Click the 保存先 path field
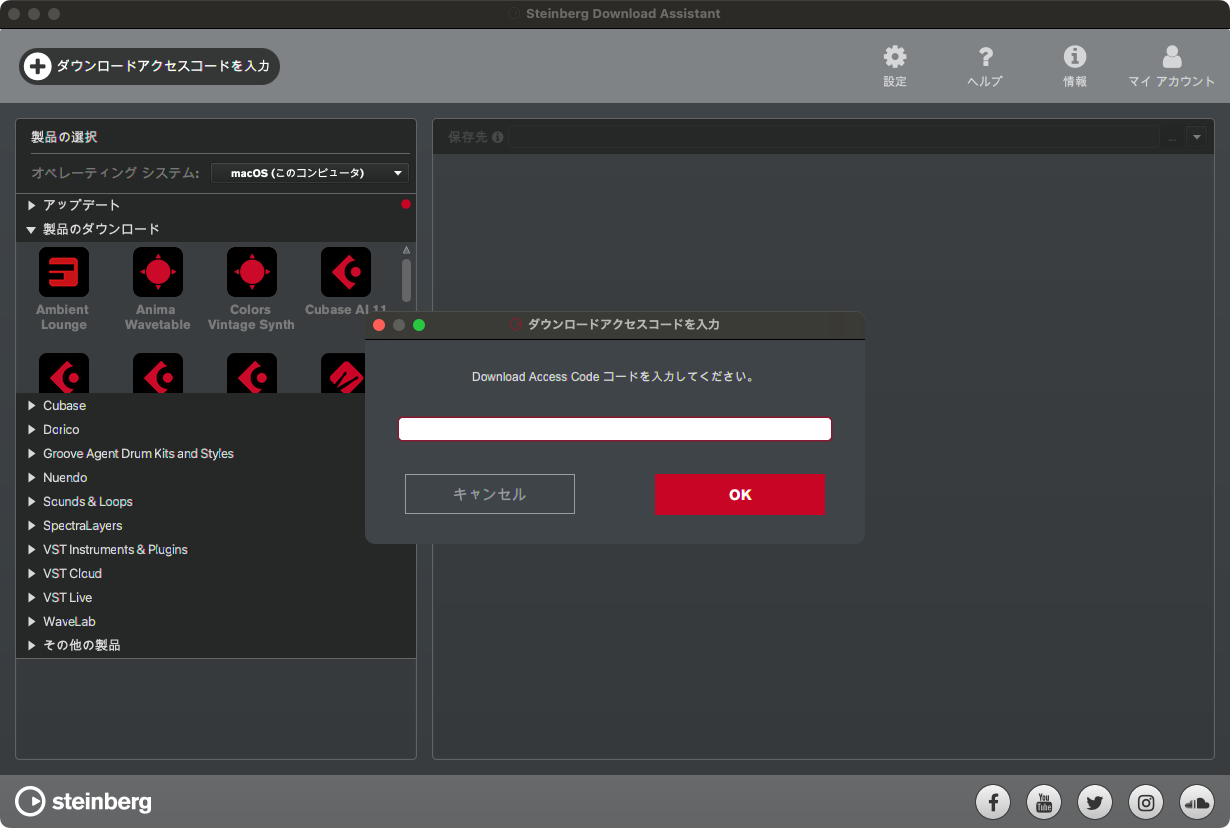 click(x=833, y=137)
